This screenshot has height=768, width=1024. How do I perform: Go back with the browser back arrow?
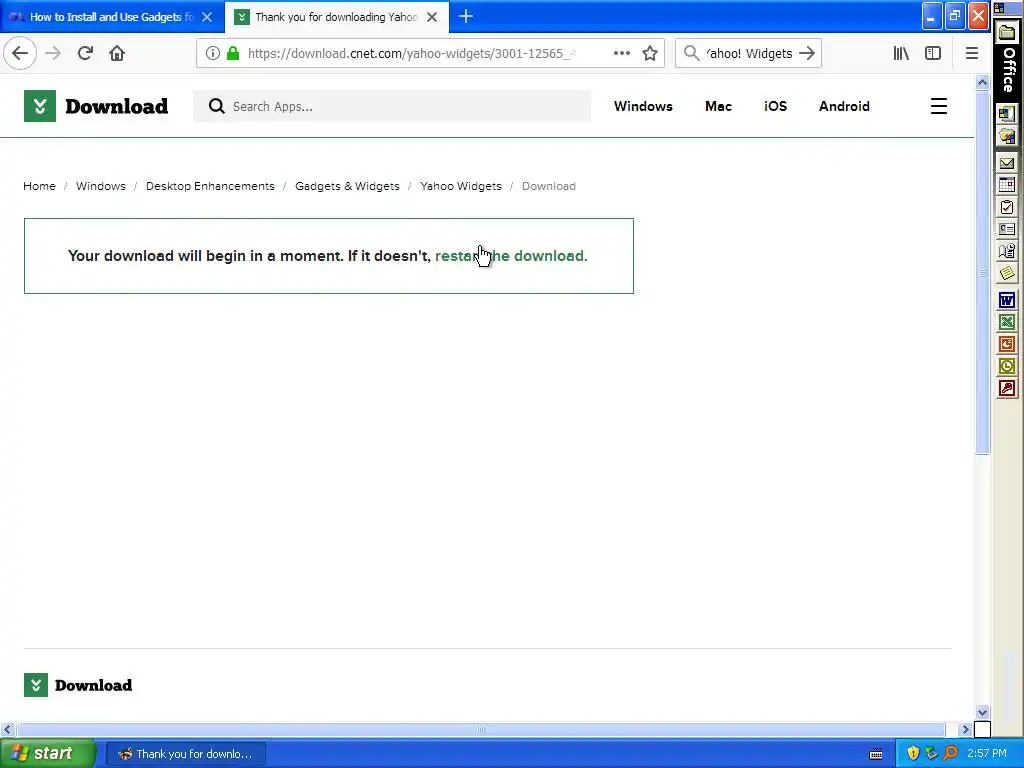pos(20,53)
